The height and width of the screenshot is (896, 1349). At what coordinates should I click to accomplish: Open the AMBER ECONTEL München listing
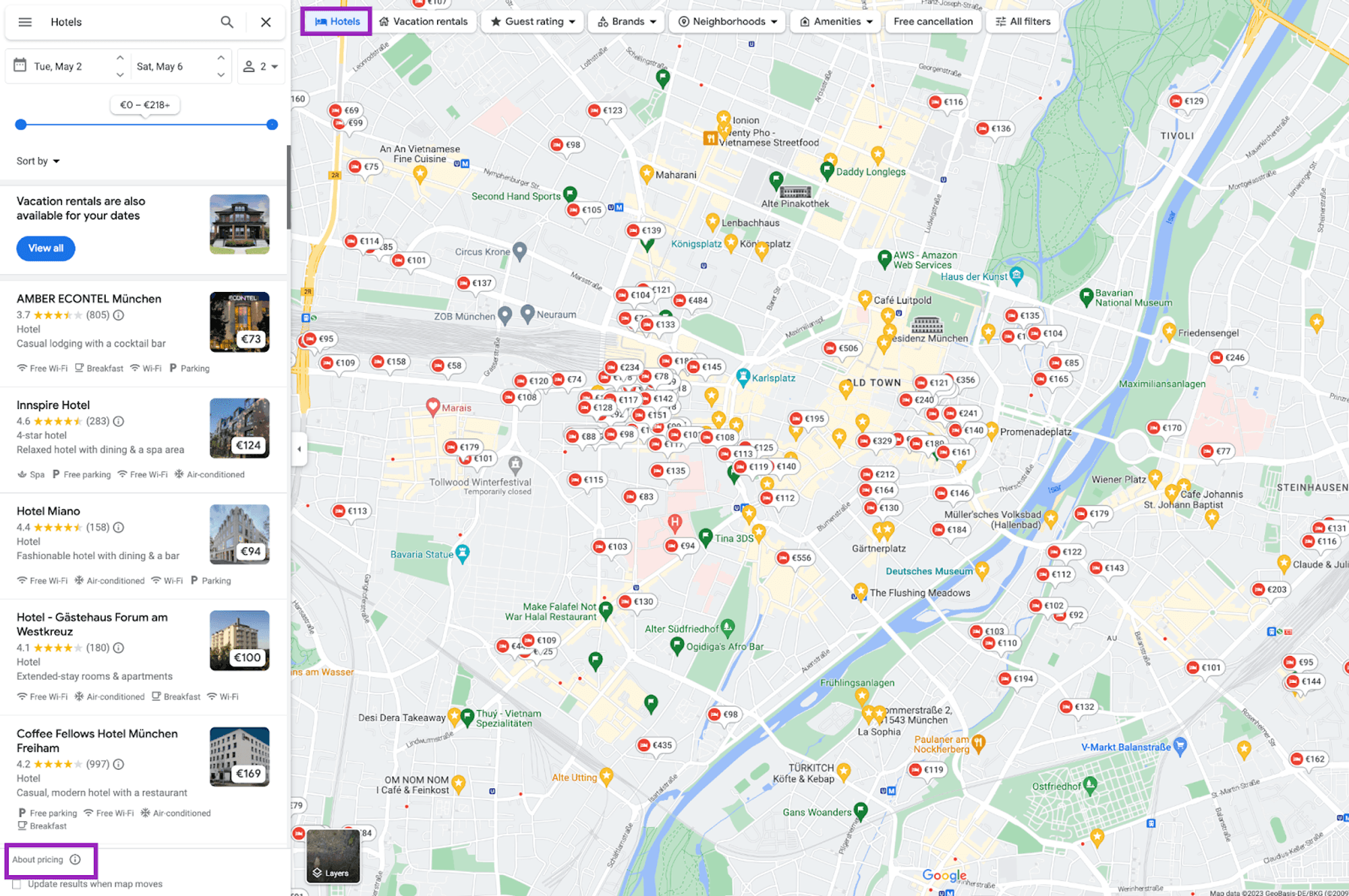click(x=89, y=299)
